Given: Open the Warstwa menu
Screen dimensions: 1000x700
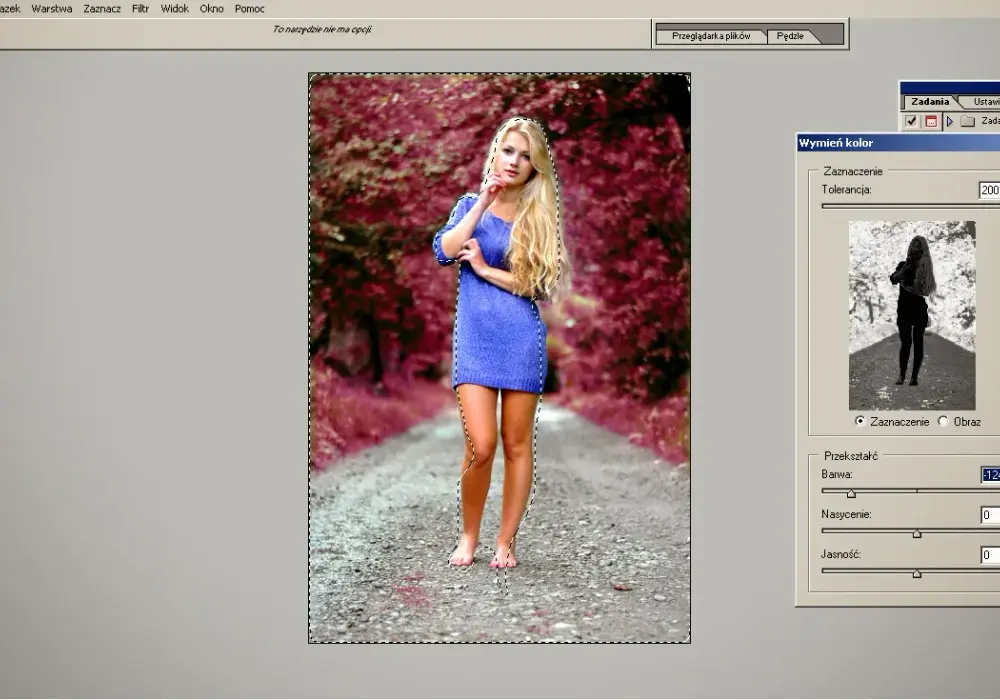Looking at the screenshot, I should pyautogui.click(x=52, y=9).
